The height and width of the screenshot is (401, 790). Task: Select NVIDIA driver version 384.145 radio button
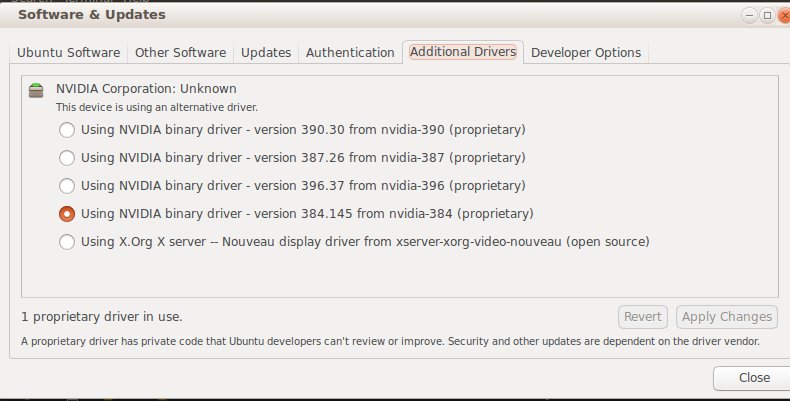pyautogui.click(x=67, y=214)
